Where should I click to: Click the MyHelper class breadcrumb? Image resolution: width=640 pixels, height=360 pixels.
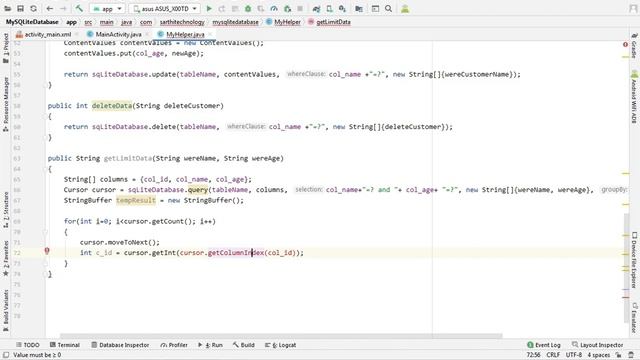pyautogui.click(x=283, y=22)
